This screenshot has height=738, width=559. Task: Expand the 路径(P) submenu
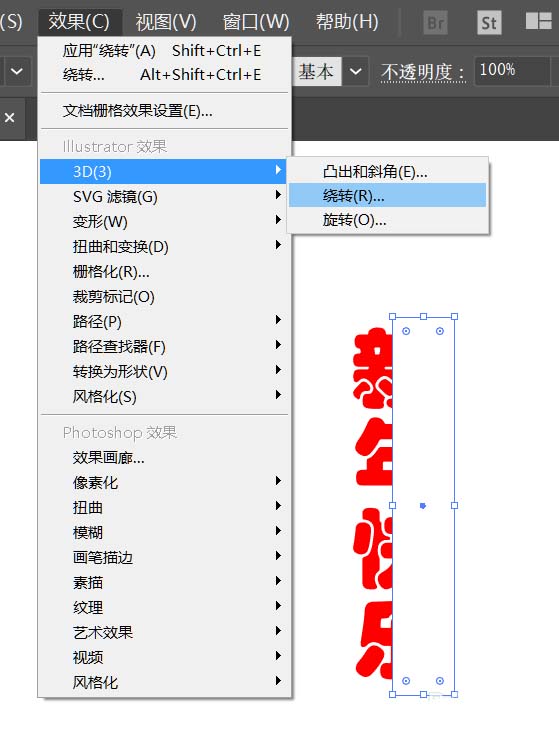point(163,321)
